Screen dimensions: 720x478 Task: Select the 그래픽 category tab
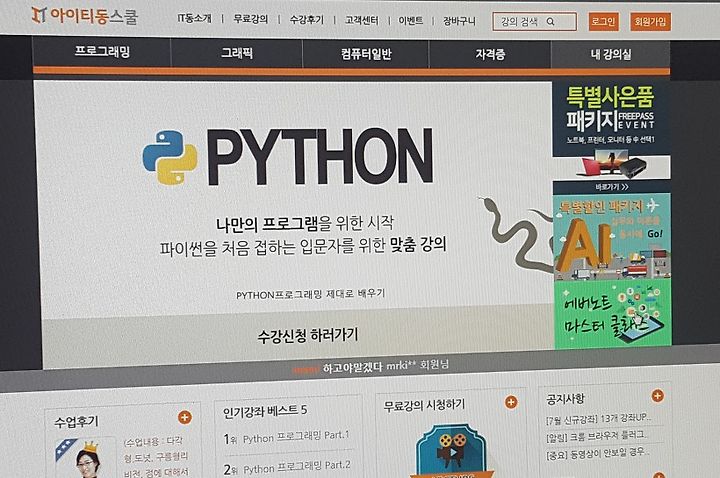click(x=236, y=53)
